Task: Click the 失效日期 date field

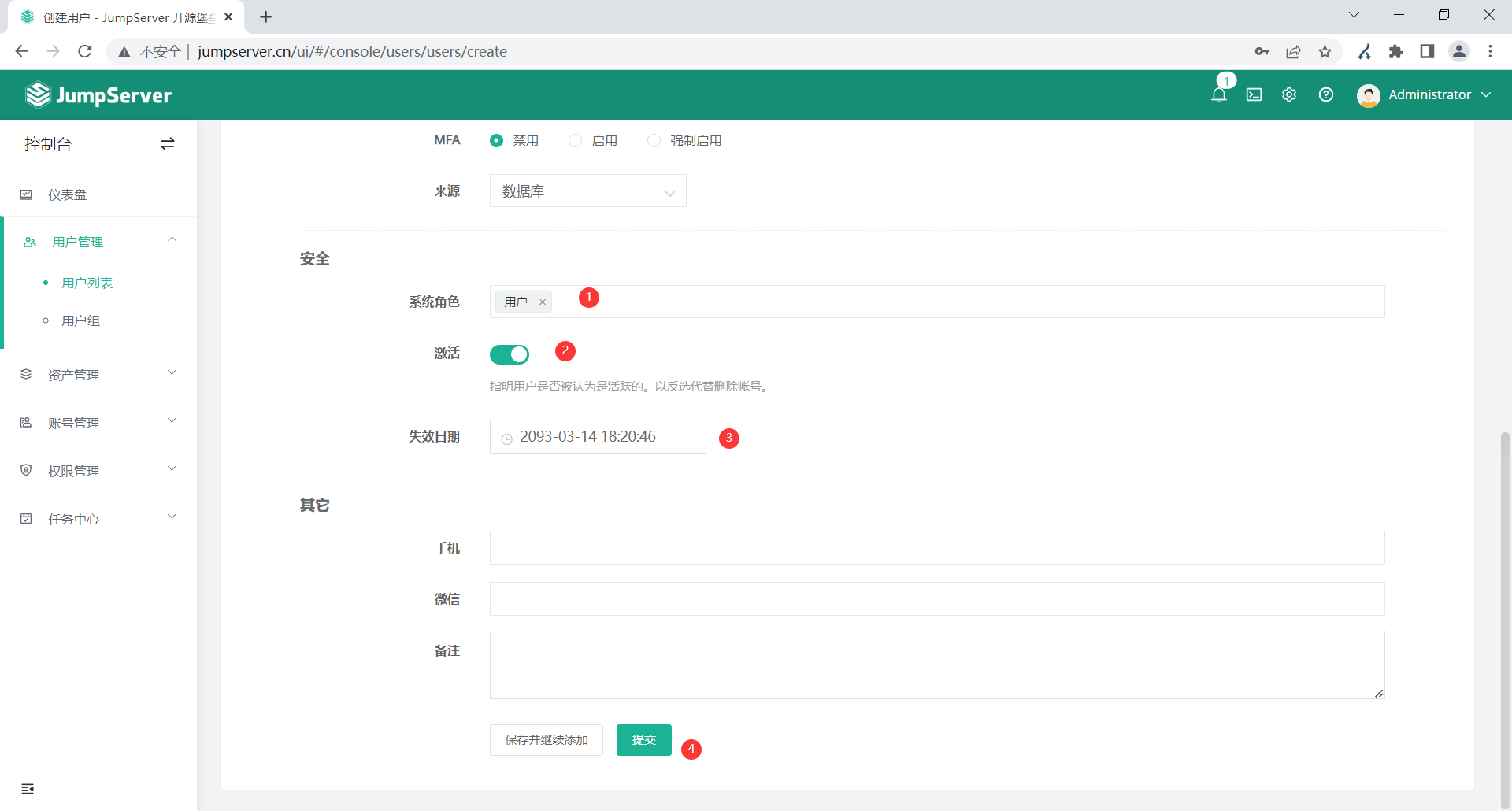Action: coord(598,437)
